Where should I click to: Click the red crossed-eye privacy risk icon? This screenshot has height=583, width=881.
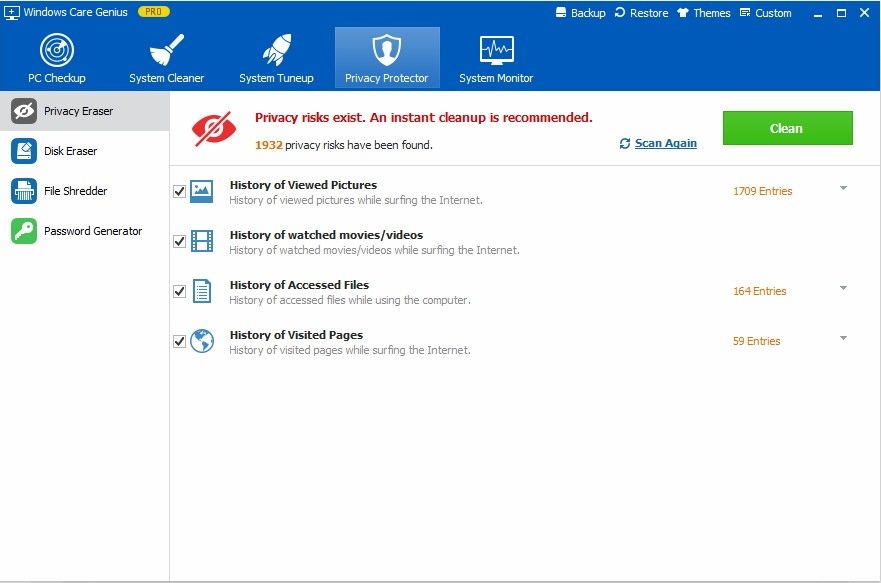(214, 129)
